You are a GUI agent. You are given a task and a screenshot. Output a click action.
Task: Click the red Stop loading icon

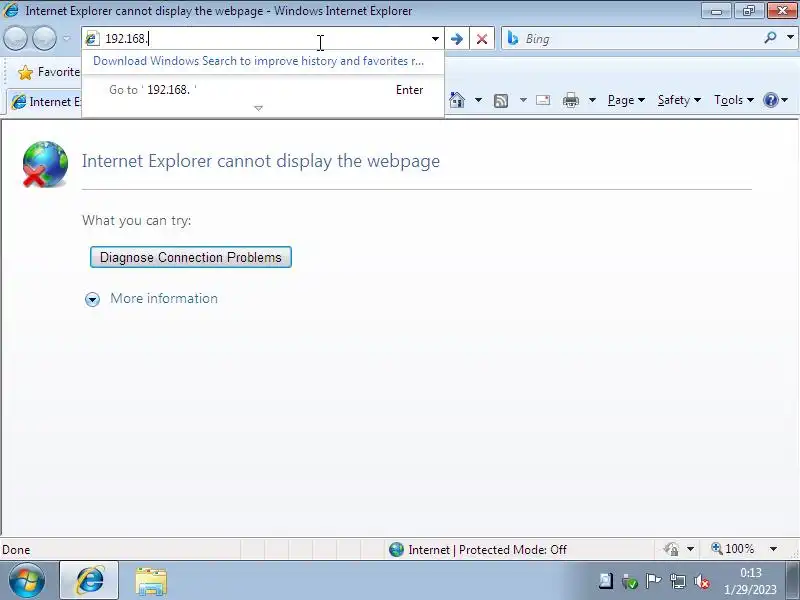point(482,39)
